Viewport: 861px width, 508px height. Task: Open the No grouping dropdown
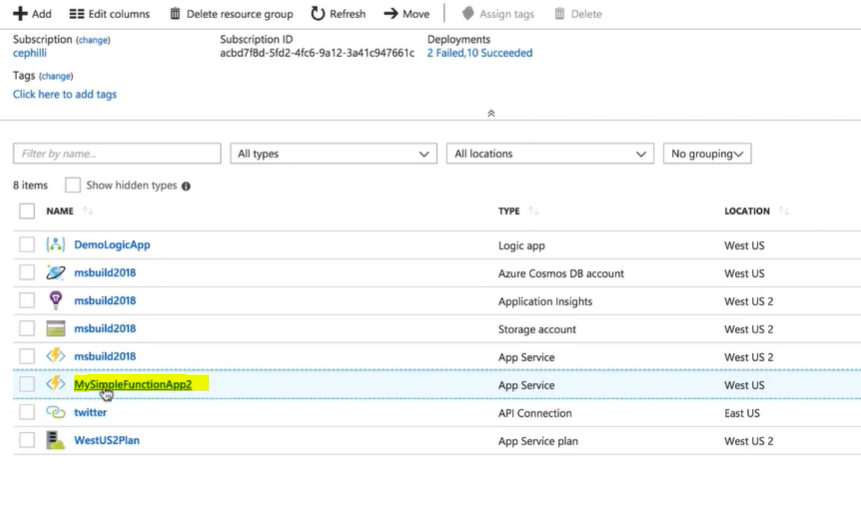pyautogui.click(x=707, y=154)
